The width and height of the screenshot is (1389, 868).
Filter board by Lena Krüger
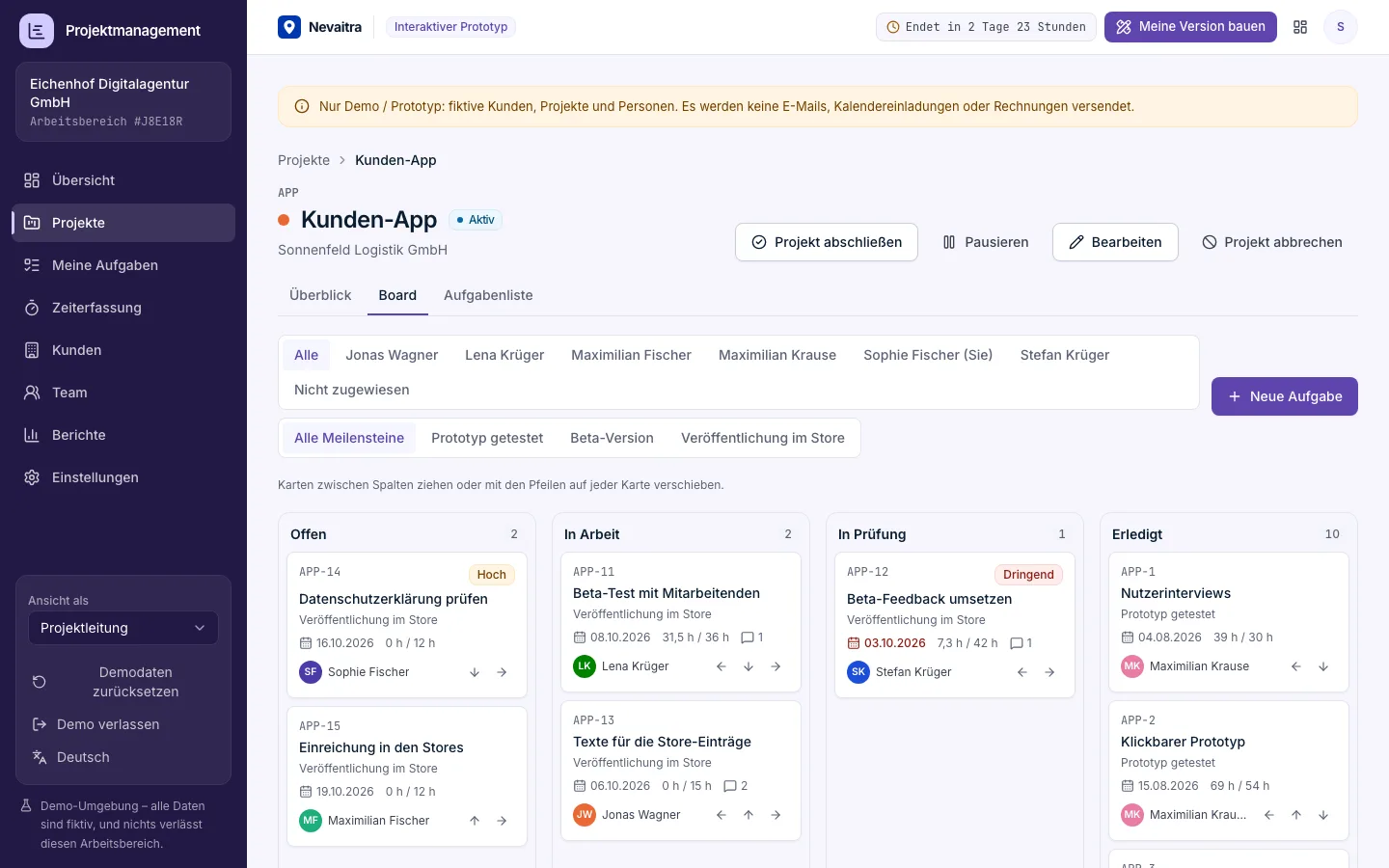(x=504, y=355)
